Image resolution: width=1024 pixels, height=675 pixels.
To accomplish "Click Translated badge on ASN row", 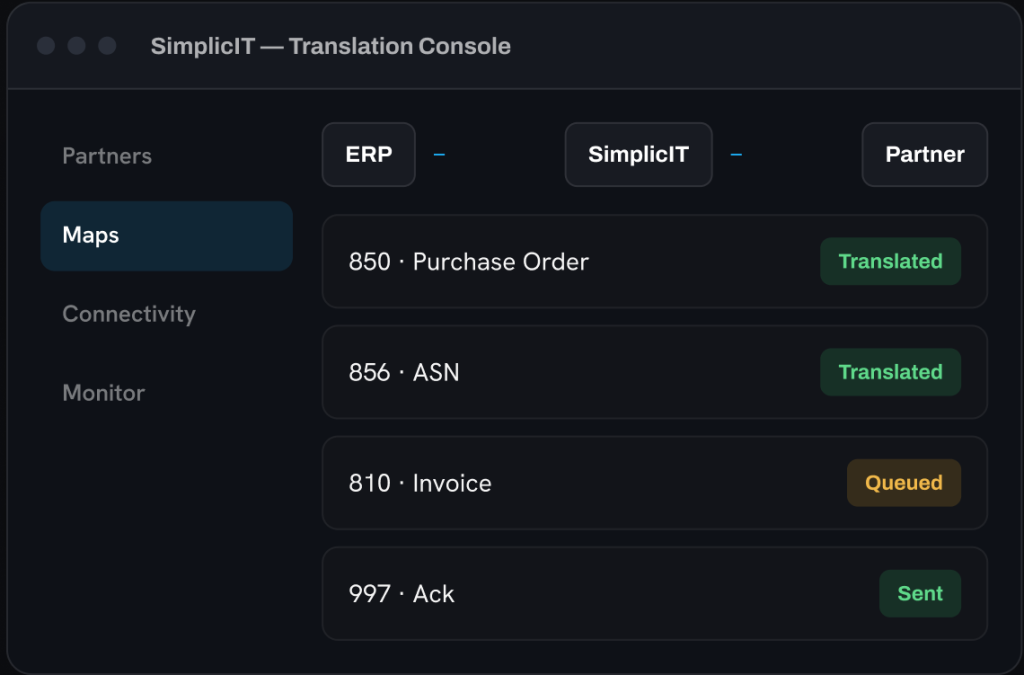I will 890,372.
